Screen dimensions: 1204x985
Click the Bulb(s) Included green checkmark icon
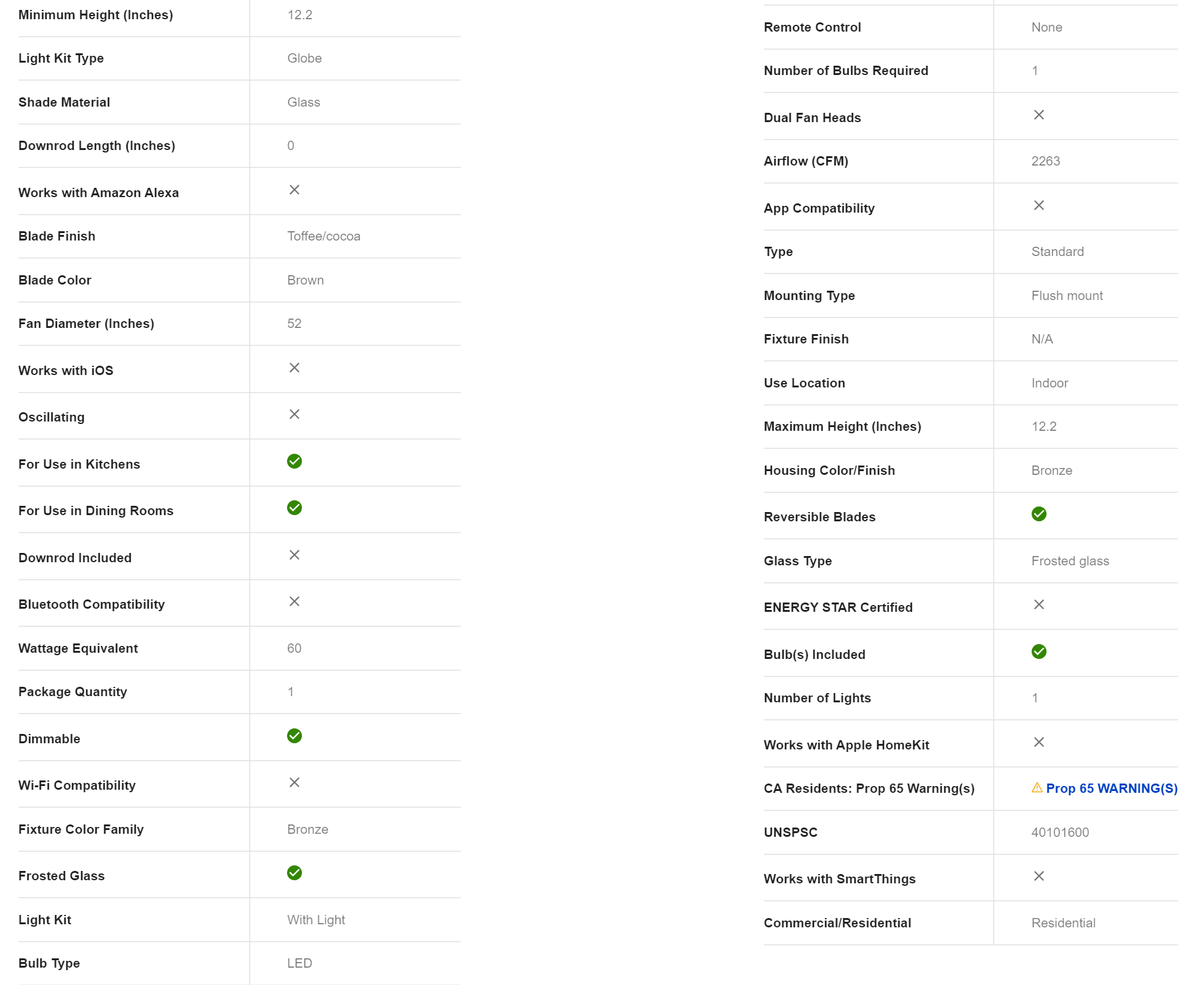coord(1039,652)
